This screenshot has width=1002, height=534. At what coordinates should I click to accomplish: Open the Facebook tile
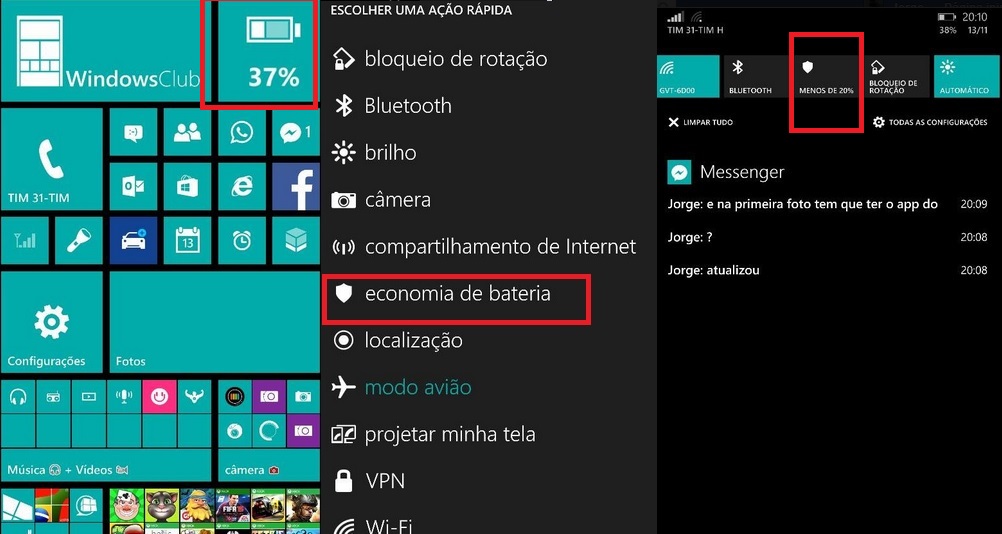(x=296, y=187)
